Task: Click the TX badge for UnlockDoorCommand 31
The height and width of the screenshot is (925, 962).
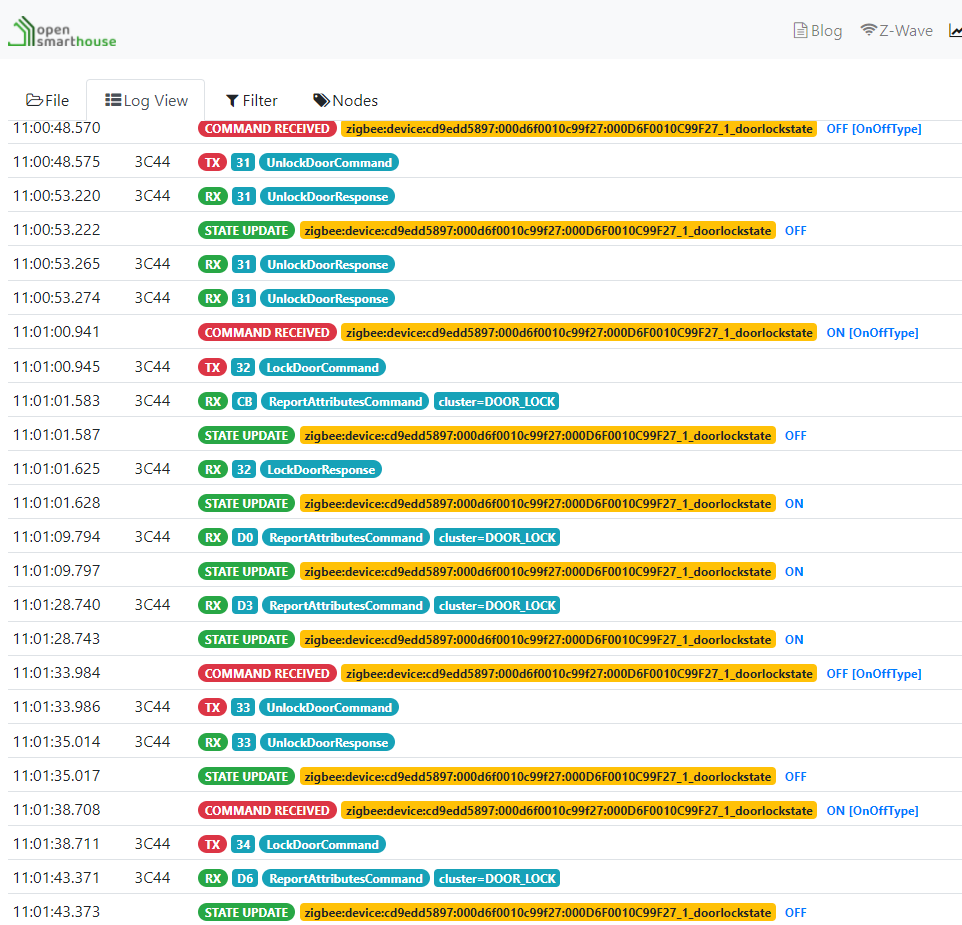Action: tap(211, 162)
